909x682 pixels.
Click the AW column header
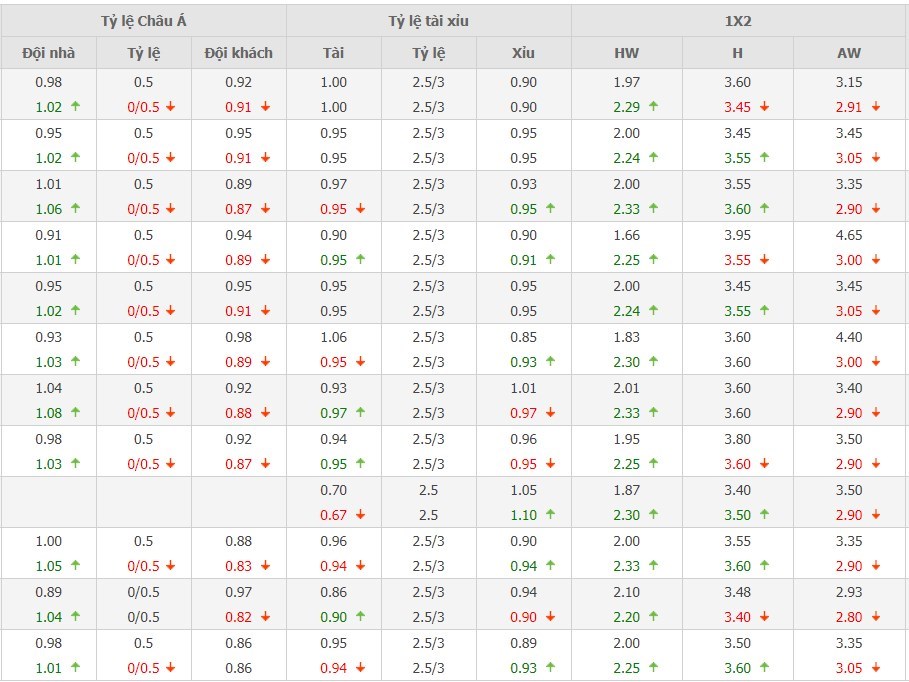(x=848, y=53)
